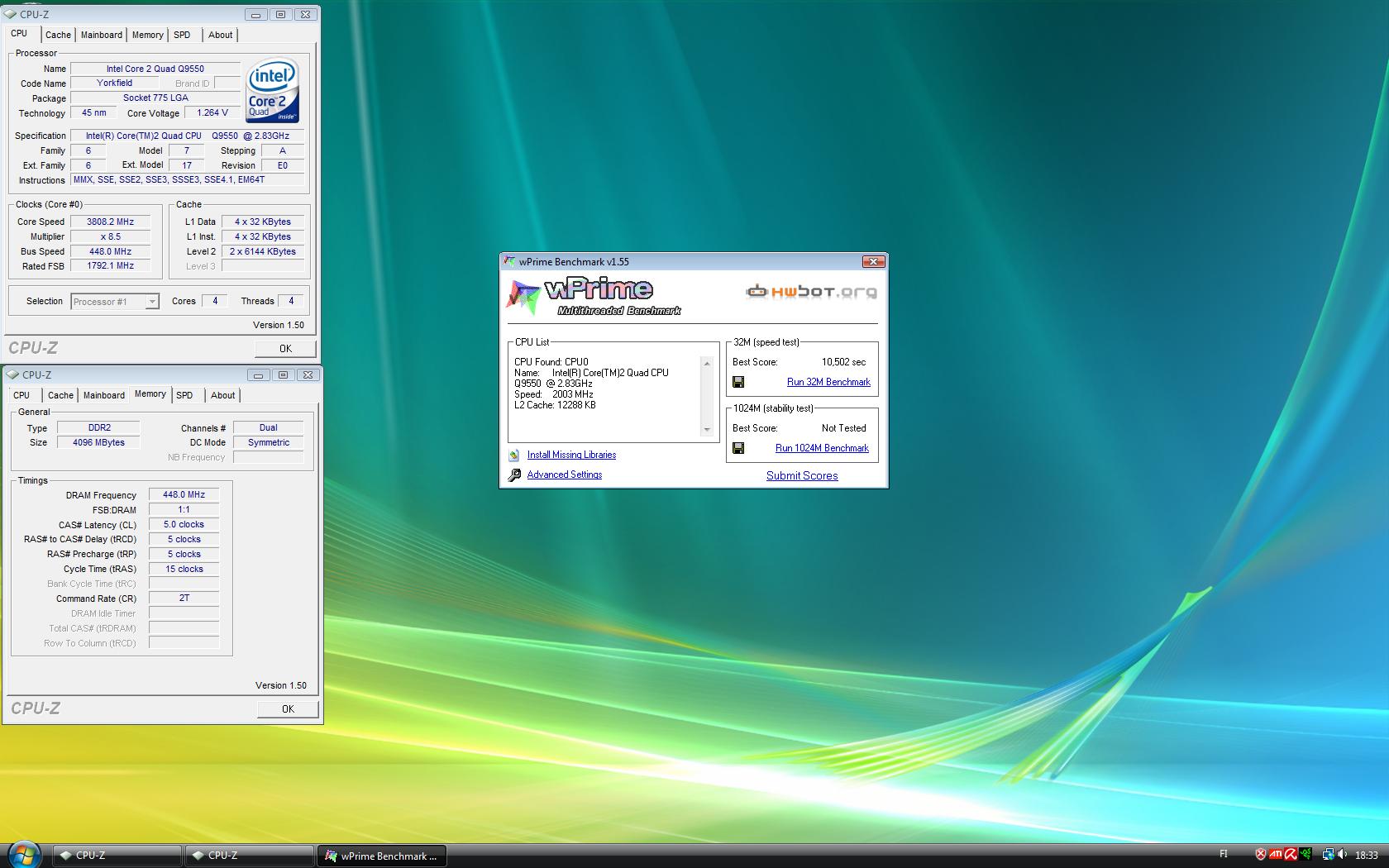Click the FSB:DRAM ratio 1:1

[x=184, y=509]
